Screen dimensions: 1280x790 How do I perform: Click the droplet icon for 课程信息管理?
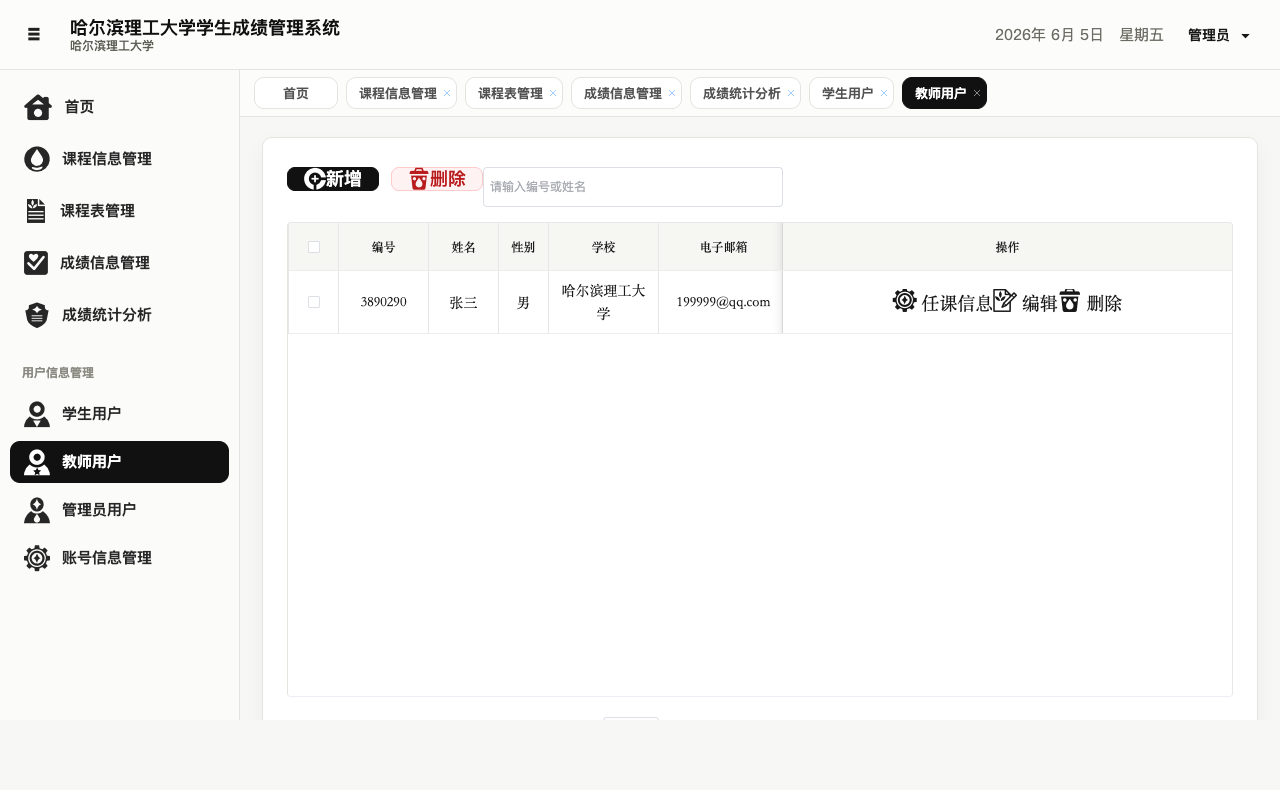[x=37, y=159]
